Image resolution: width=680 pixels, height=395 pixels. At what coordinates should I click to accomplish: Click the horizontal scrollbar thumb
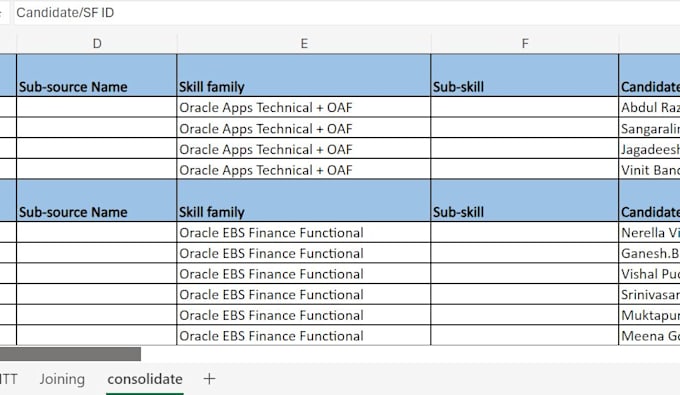70,353
